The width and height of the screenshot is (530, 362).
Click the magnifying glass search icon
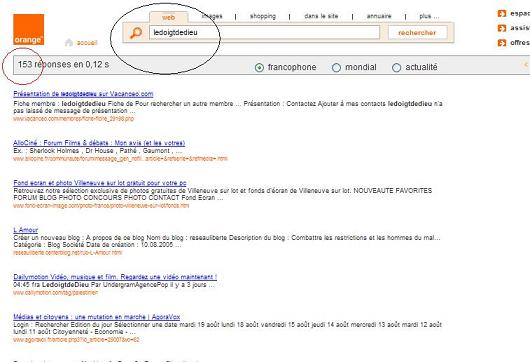136,33
